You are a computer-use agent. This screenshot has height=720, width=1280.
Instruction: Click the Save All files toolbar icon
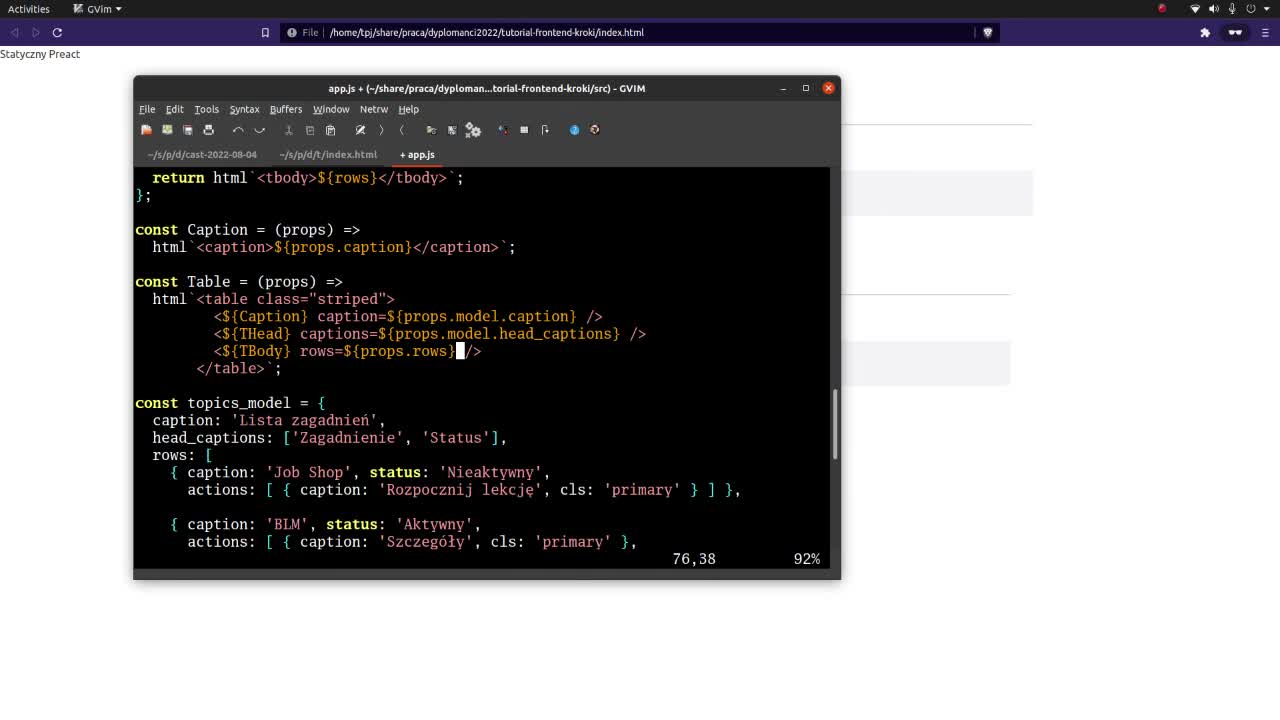pyautogui.click(x=188, y=130)
